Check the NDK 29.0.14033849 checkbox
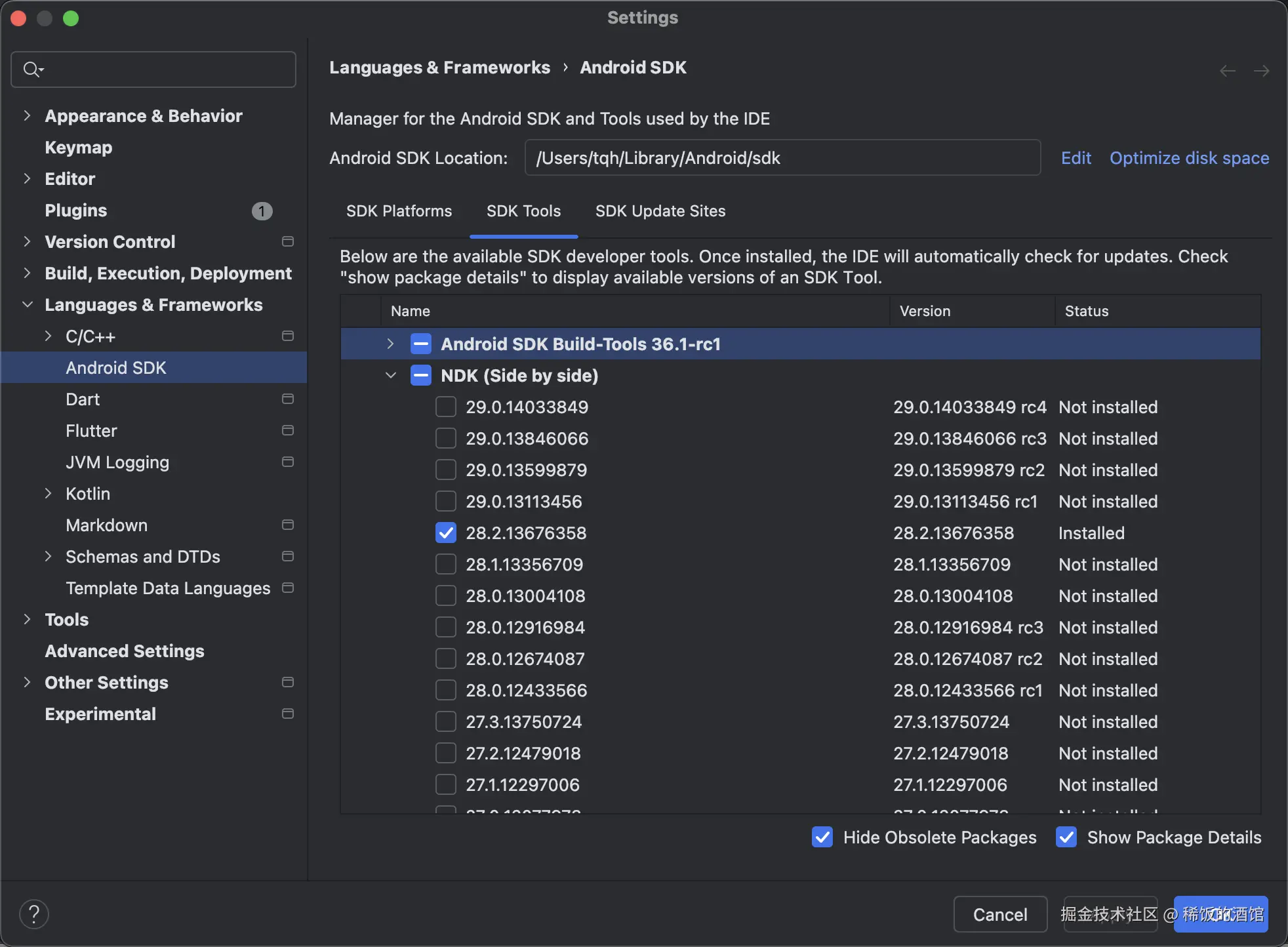This screenshot has height=947, width=1288. click(x=446, y=407)
